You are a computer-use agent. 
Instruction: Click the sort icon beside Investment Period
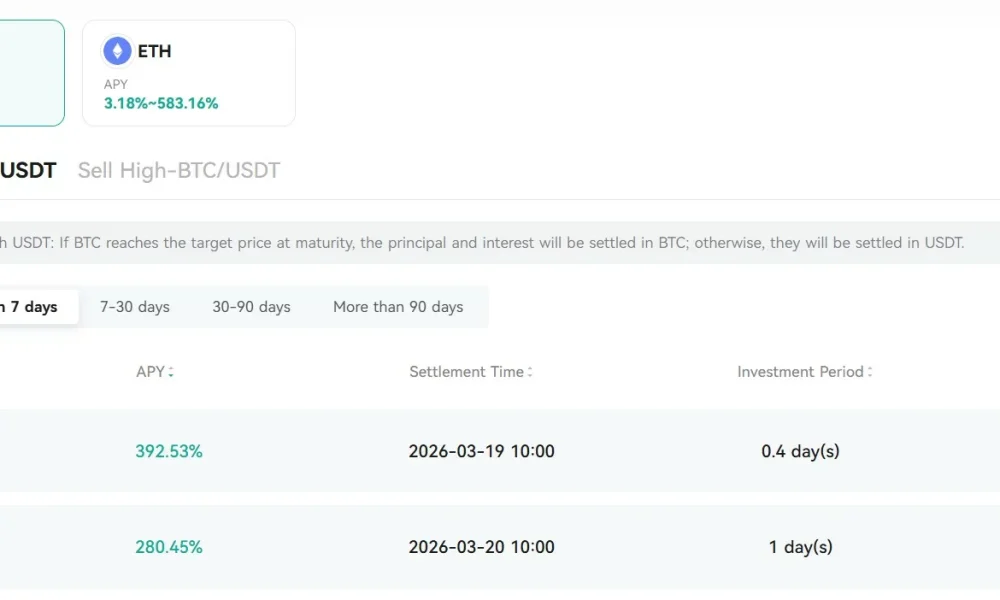[871, 371]
